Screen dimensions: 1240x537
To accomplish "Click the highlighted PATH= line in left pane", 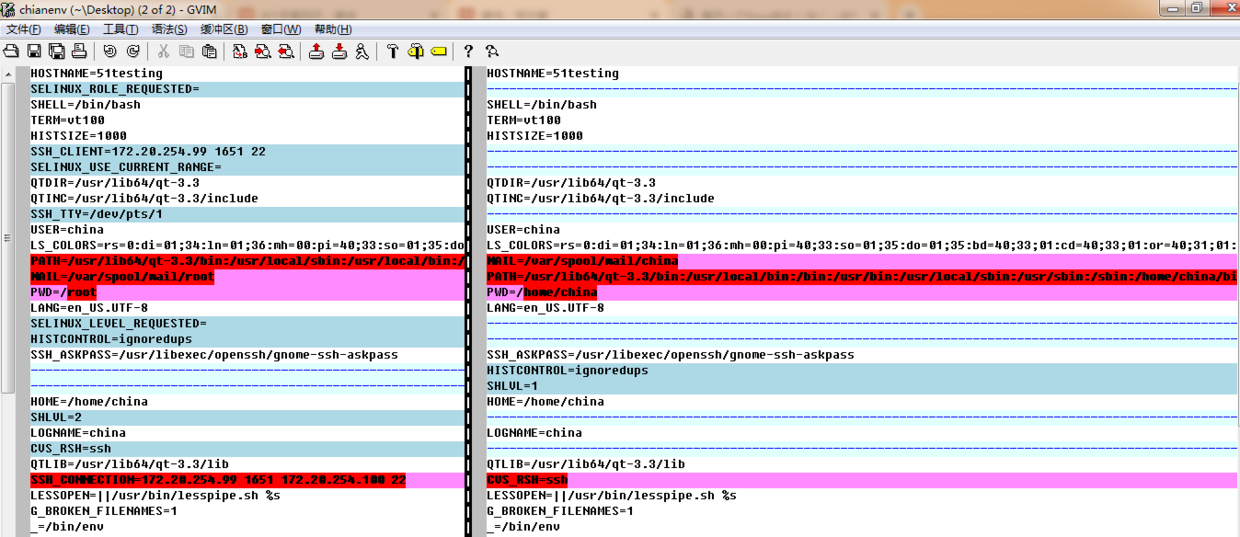I will (248, 261).
